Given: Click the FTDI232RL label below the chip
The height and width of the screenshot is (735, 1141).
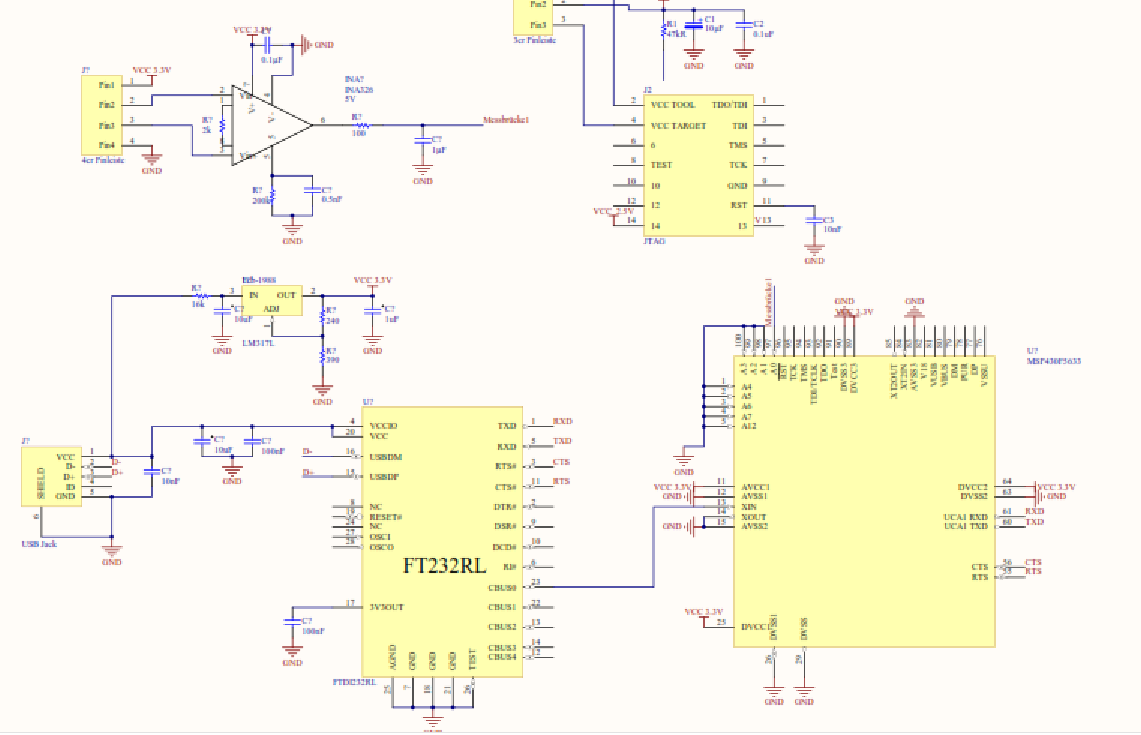Looking at the screenshot, I should pos(354,682).
